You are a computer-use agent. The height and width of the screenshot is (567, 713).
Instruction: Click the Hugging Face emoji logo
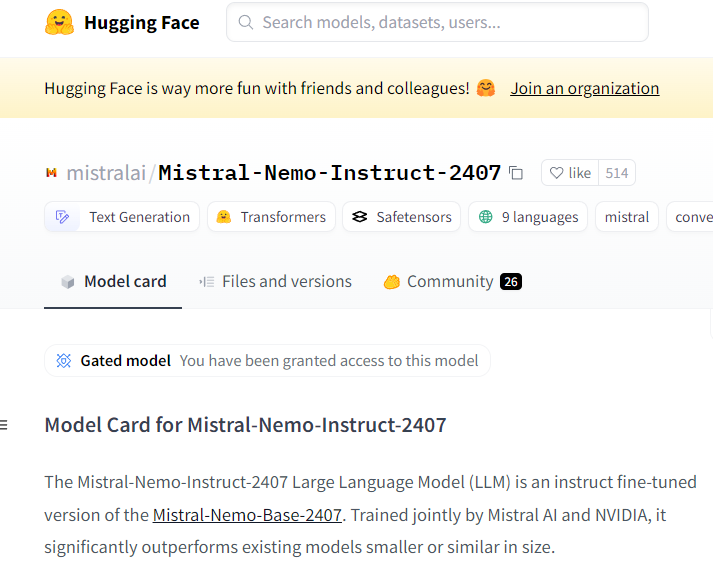click(x=59, y=22)
